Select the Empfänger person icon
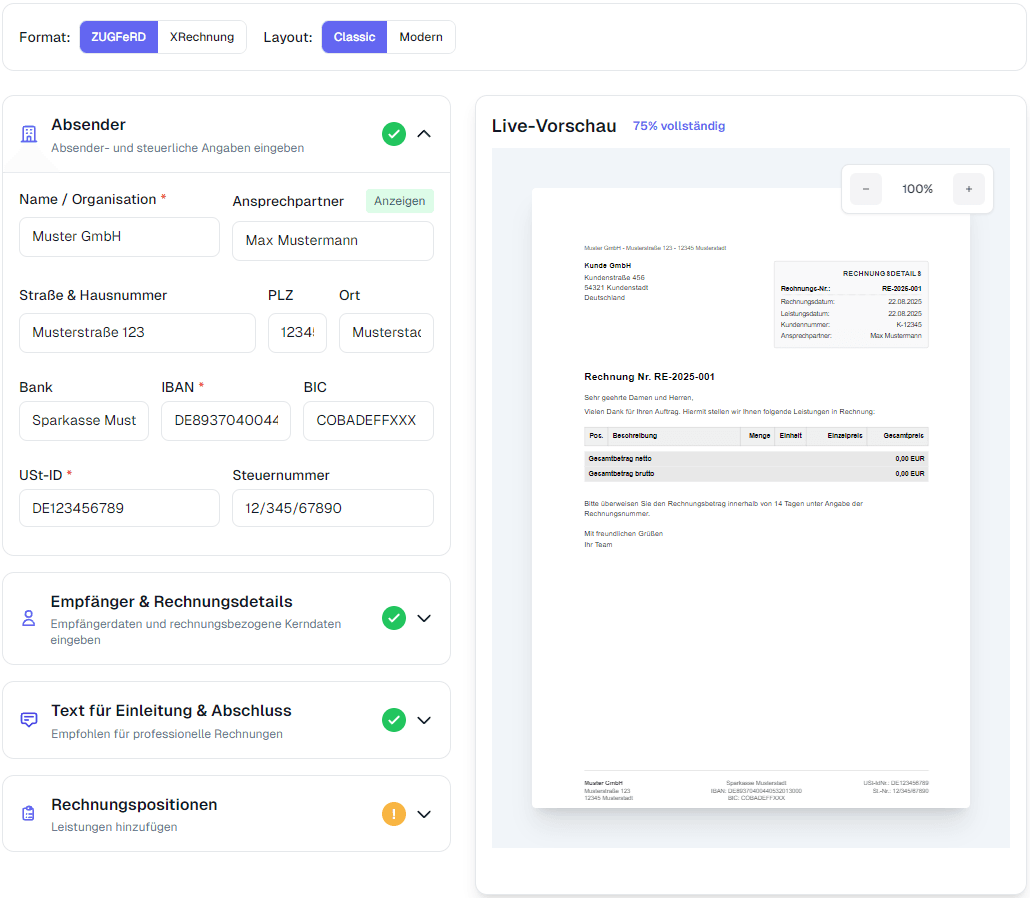 28,618
